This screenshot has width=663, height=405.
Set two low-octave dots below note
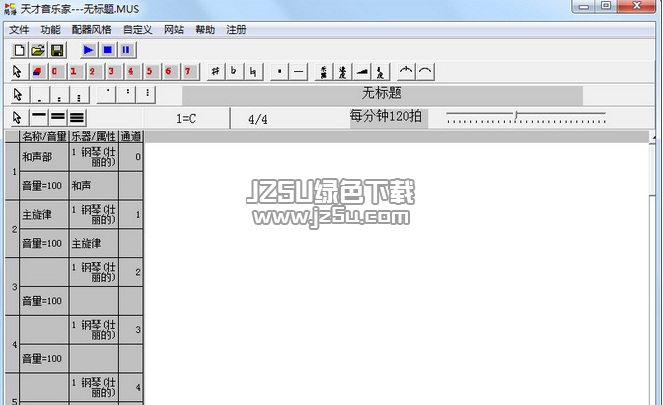(59, 95)
